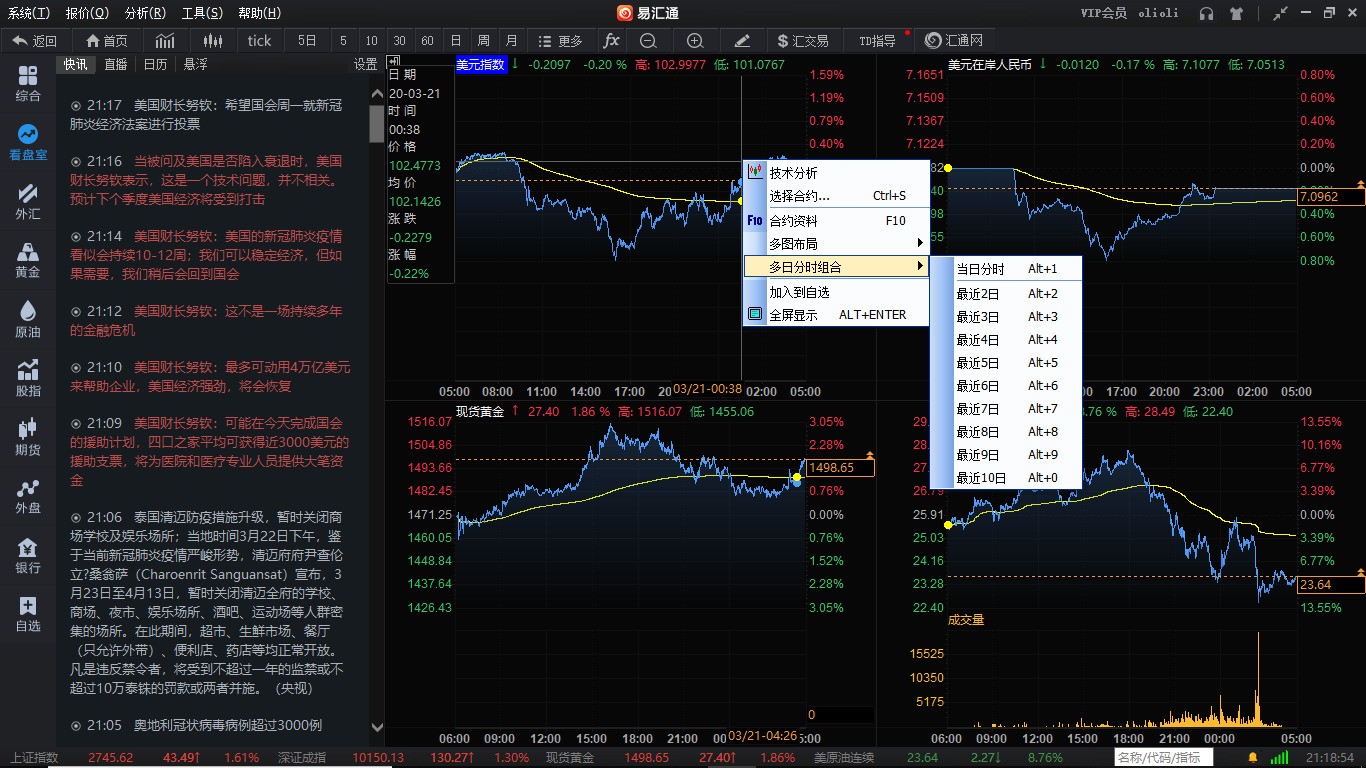Open the 银行 bank sidebar section
Screen dimensions: 1366x768
coord(28,555)
